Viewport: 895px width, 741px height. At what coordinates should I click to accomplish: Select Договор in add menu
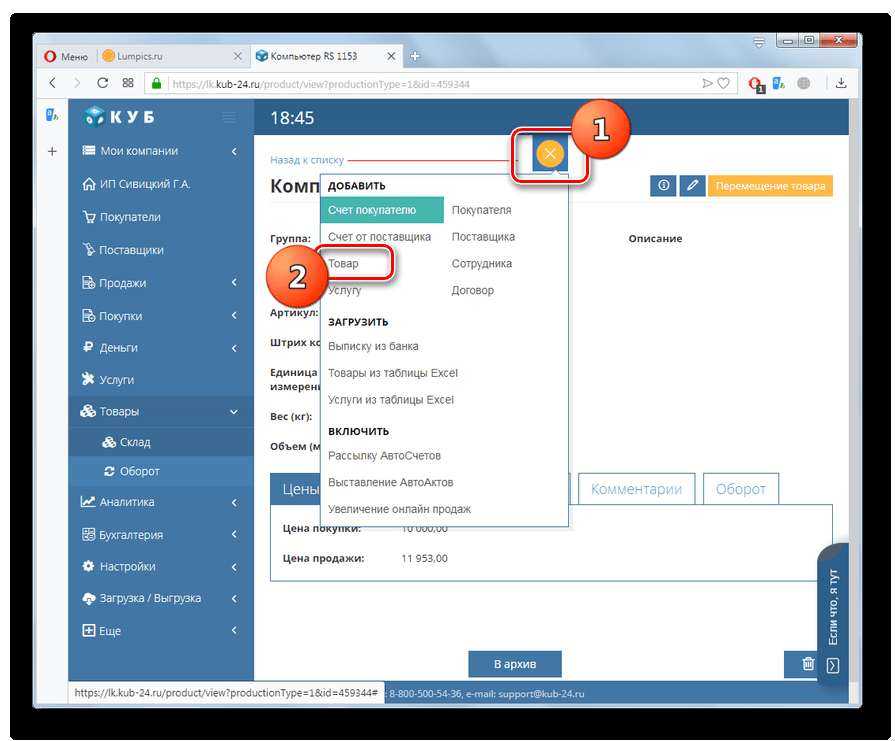pyautogui.click(x=473, y=290)
